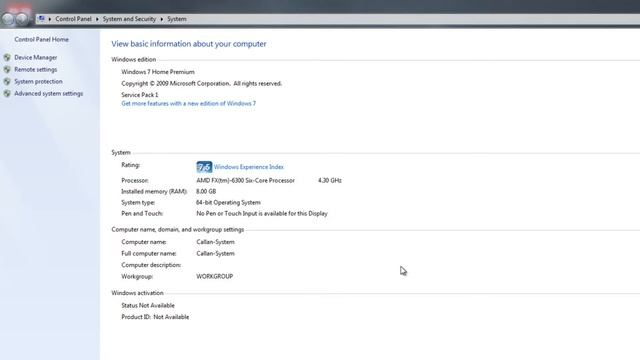This screenshot has width=640, height=360.
Task: Click Product ID: Not Available text
Action: (x=155, y=317)
